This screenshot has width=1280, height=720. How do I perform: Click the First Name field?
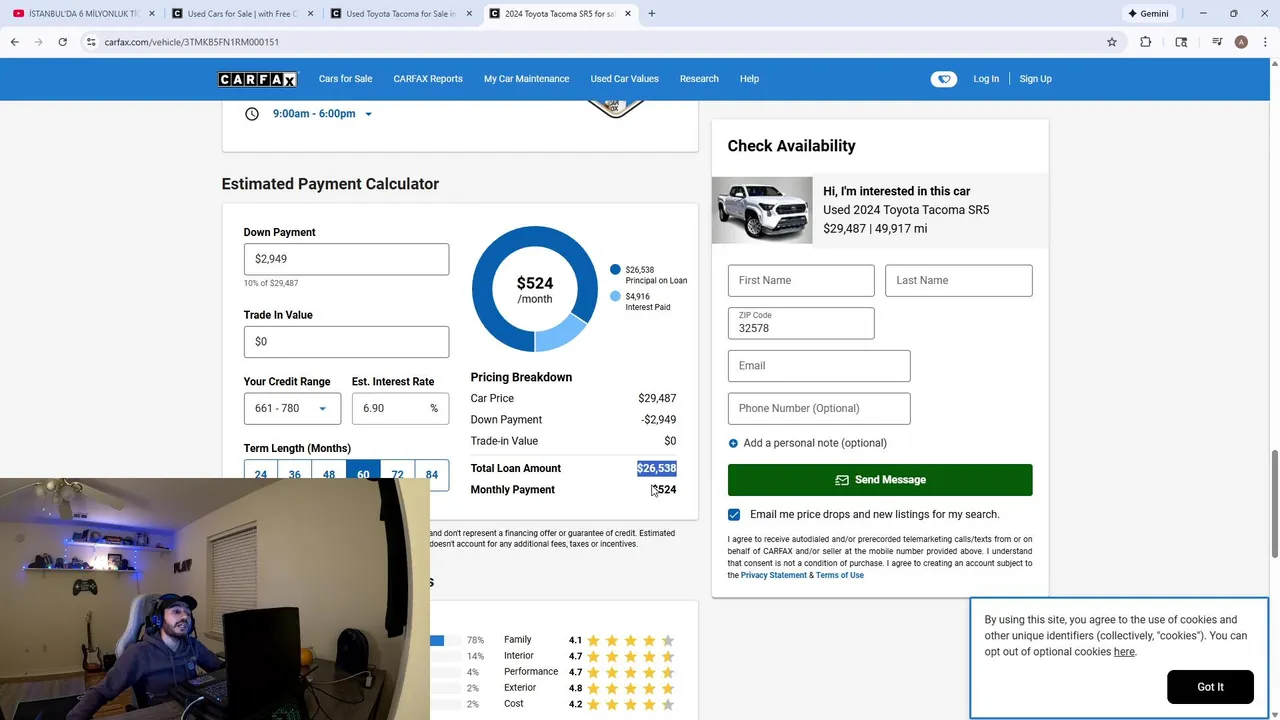pyautogui.click(x=801, y=280)
